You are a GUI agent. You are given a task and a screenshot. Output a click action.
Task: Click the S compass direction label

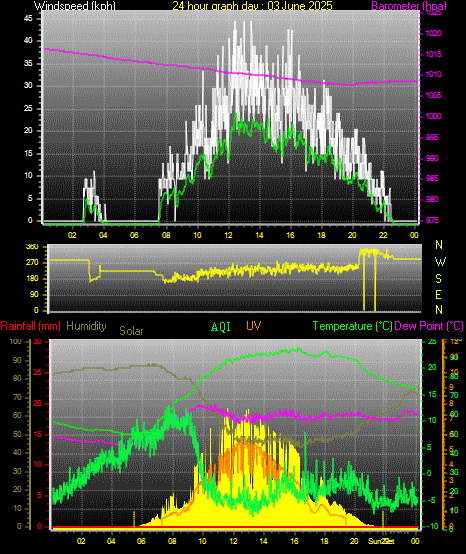438,279
